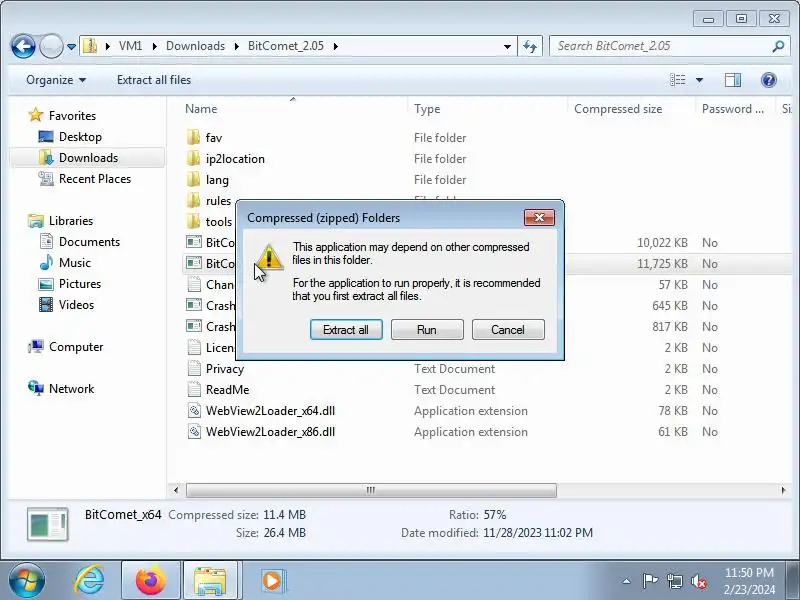The image size is (800, 600).
Task: Cancel the Compressed Folders dialog
Action: (x=508, y=330)
